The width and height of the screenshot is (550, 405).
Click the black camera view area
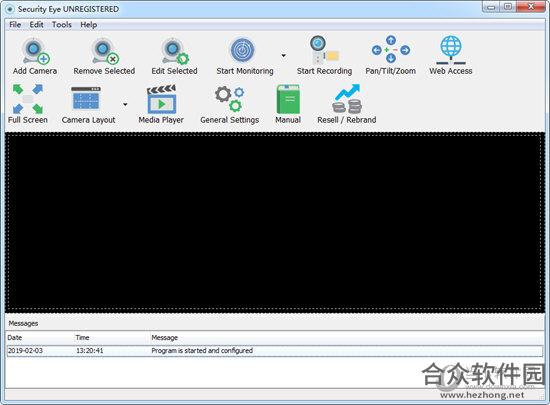coord(275,222)
